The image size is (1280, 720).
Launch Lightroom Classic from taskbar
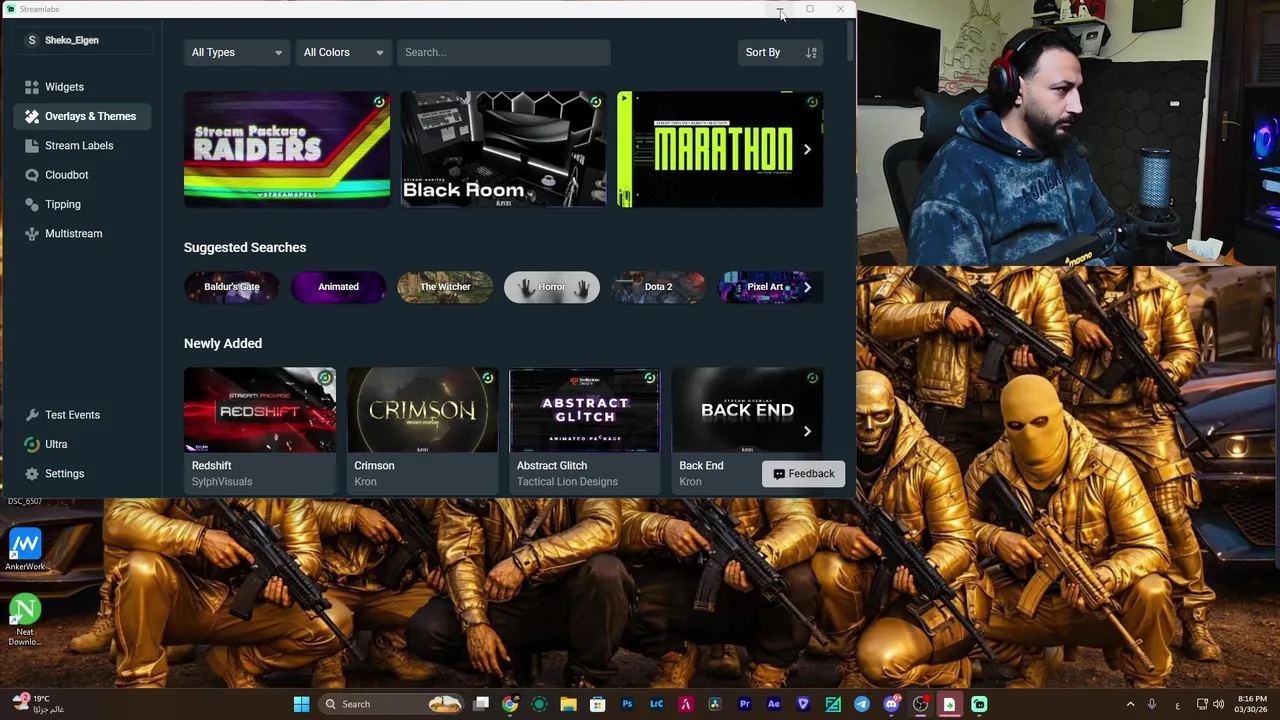click(656, 704)
